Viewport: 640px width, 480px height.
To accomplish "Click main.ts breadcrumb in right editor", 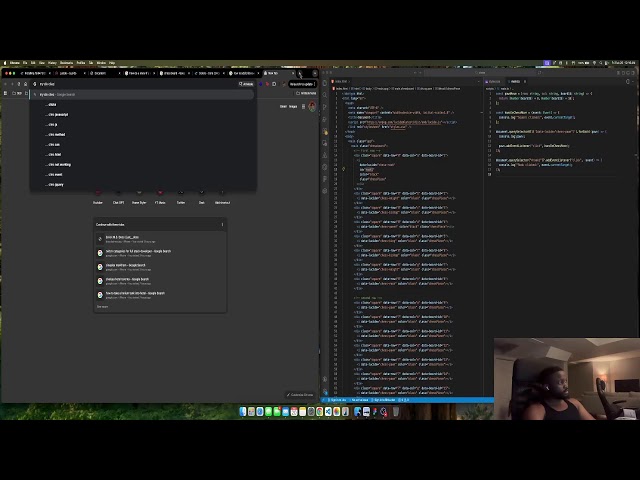I will click(x=504, y=89).
